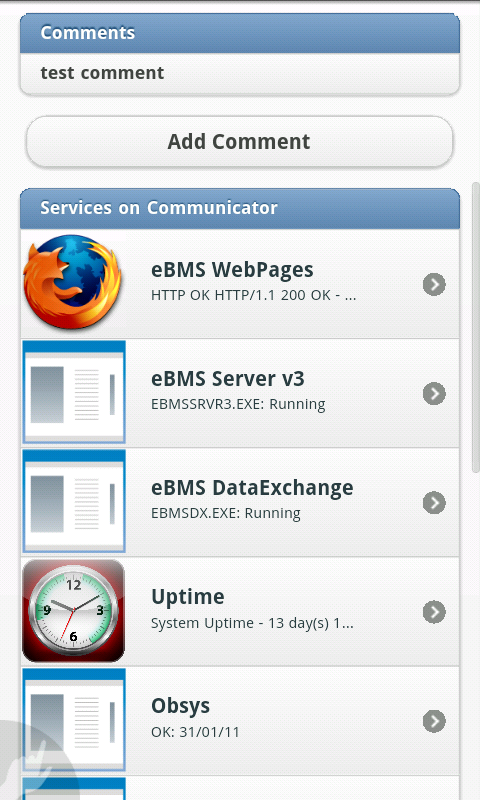Open the eBMS Server v3 service entry
480x800 pixels.
coord(240,393)
